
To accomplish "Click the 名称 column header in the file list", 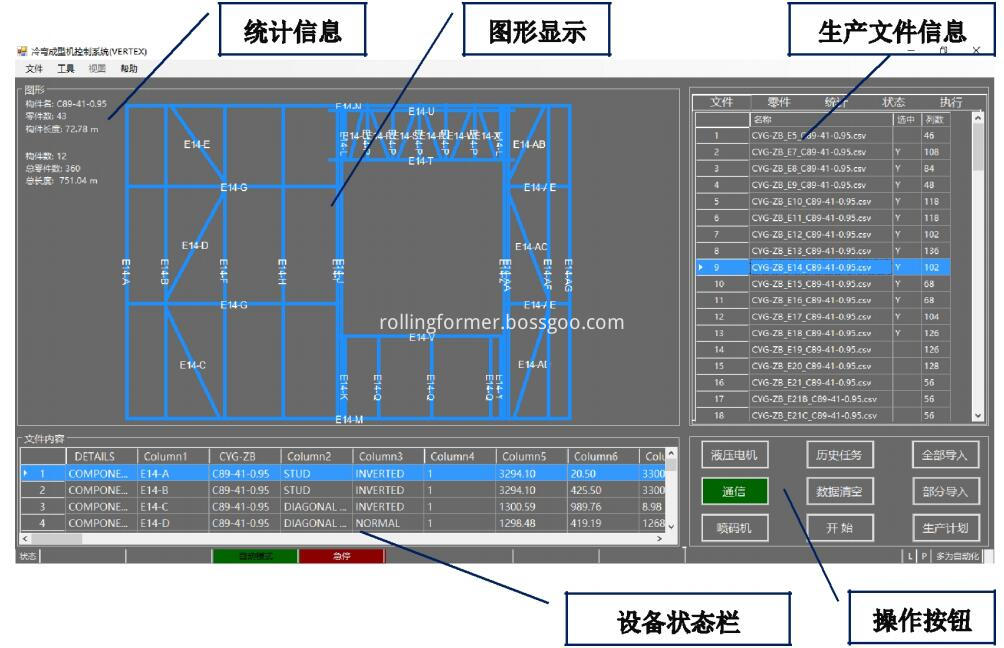I will [x=821, y=119].
